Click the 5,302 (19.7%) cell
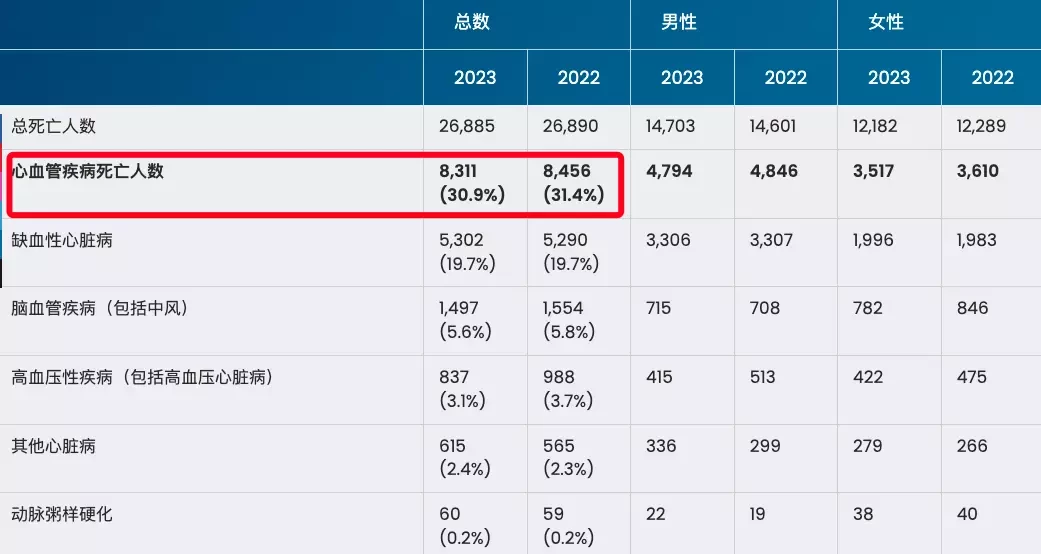This screenshot has height=554, width=1041. tap(467, 252)
